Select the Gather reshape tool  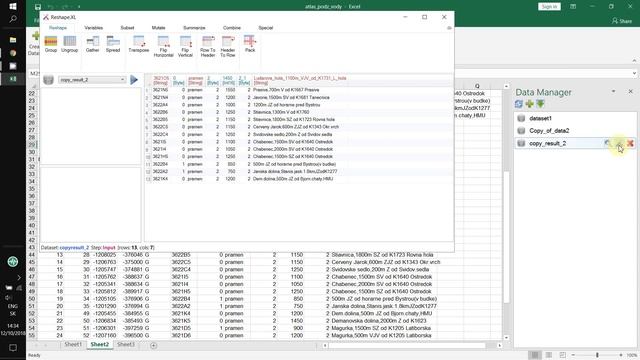point(93,44)
